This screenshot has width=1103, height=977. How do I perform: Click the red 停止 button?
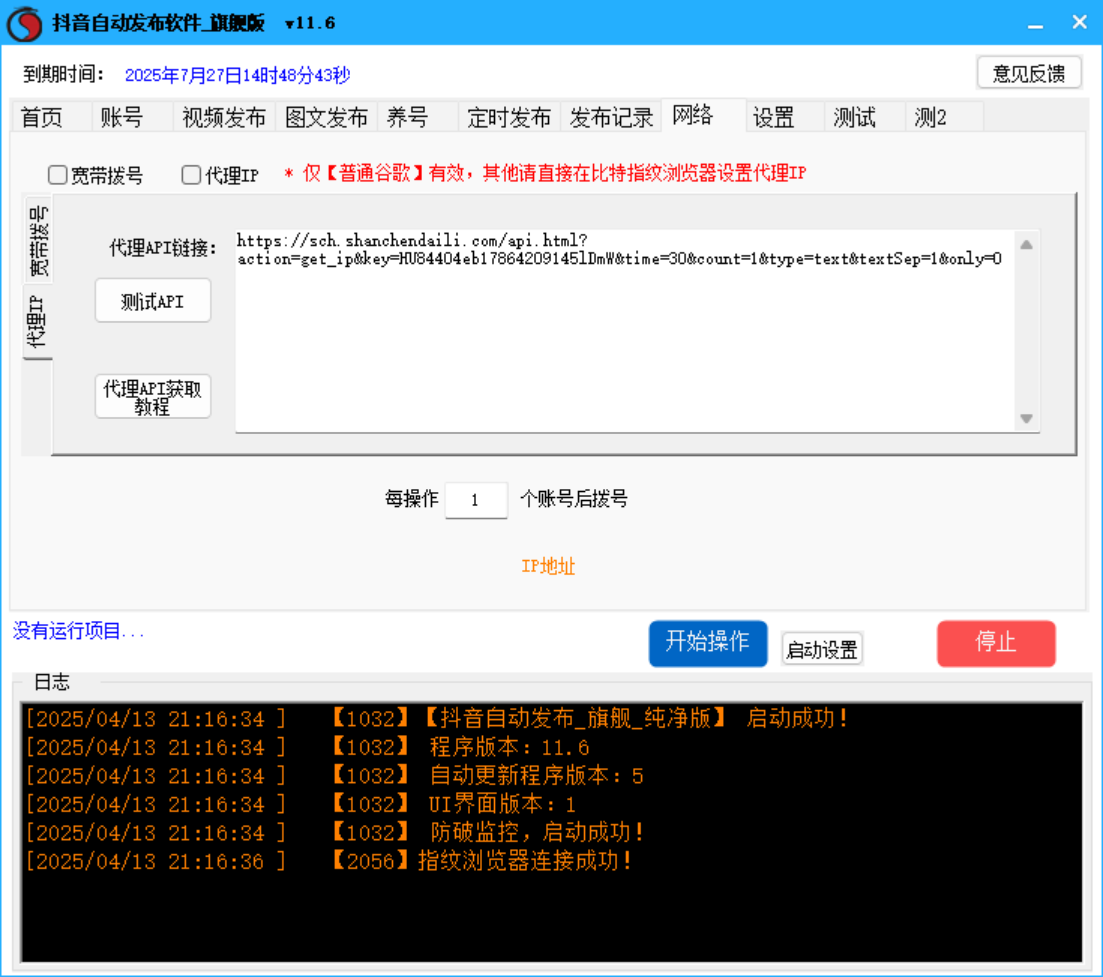coord(996,643)
